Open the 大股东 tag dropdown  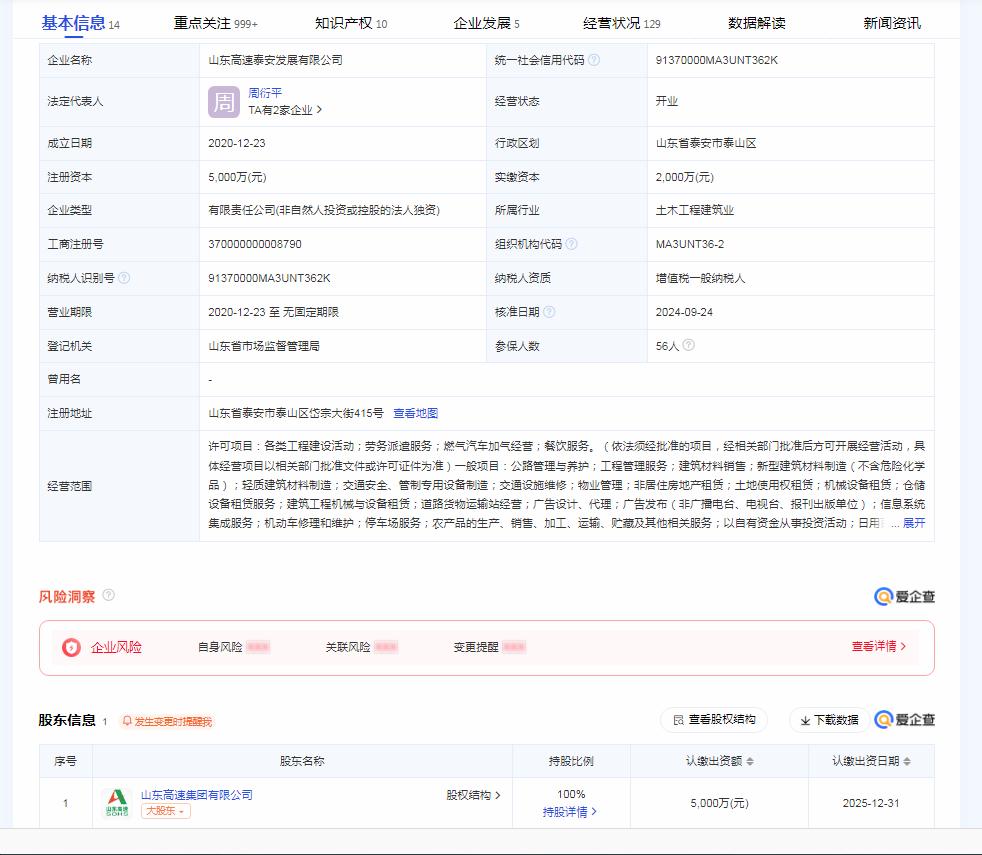pyautogui.click(x=165, y=811)
